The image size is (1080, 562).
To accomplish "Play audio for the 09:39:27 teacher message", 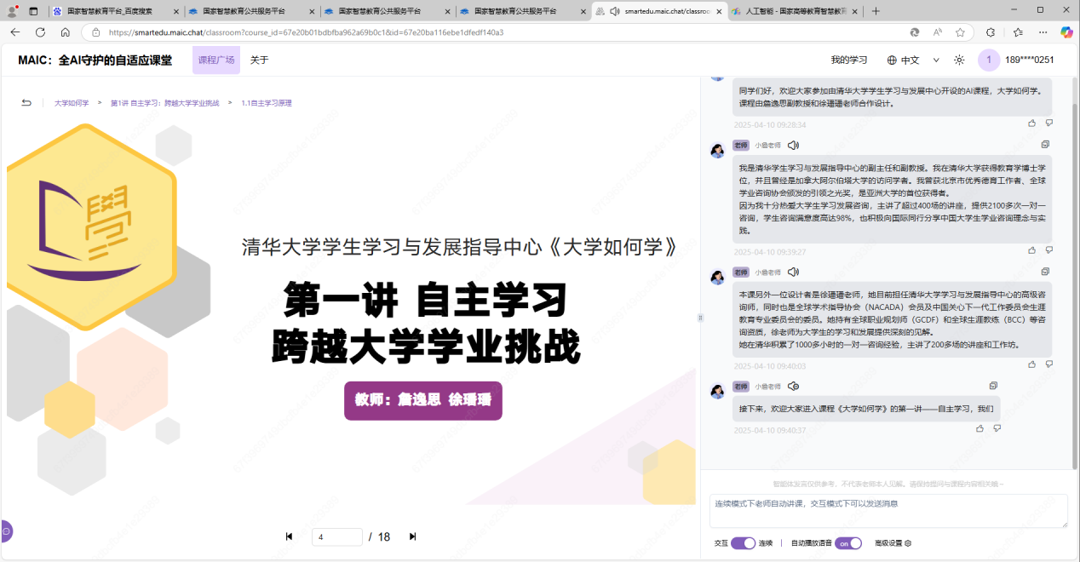I will point(793,145).
